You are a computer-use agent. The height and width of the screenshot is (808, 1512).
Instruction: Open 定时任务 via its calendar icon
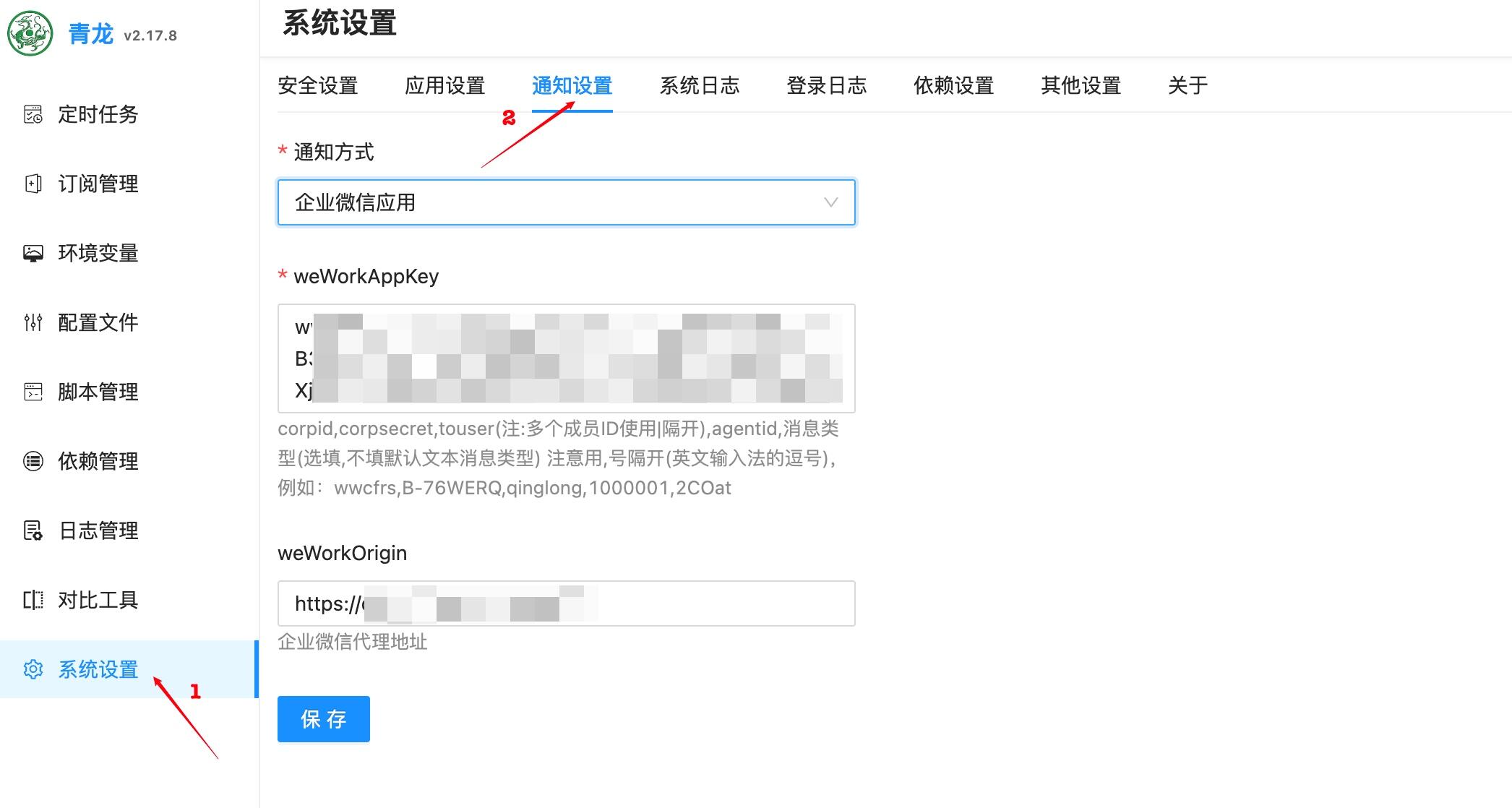(33, 114)
